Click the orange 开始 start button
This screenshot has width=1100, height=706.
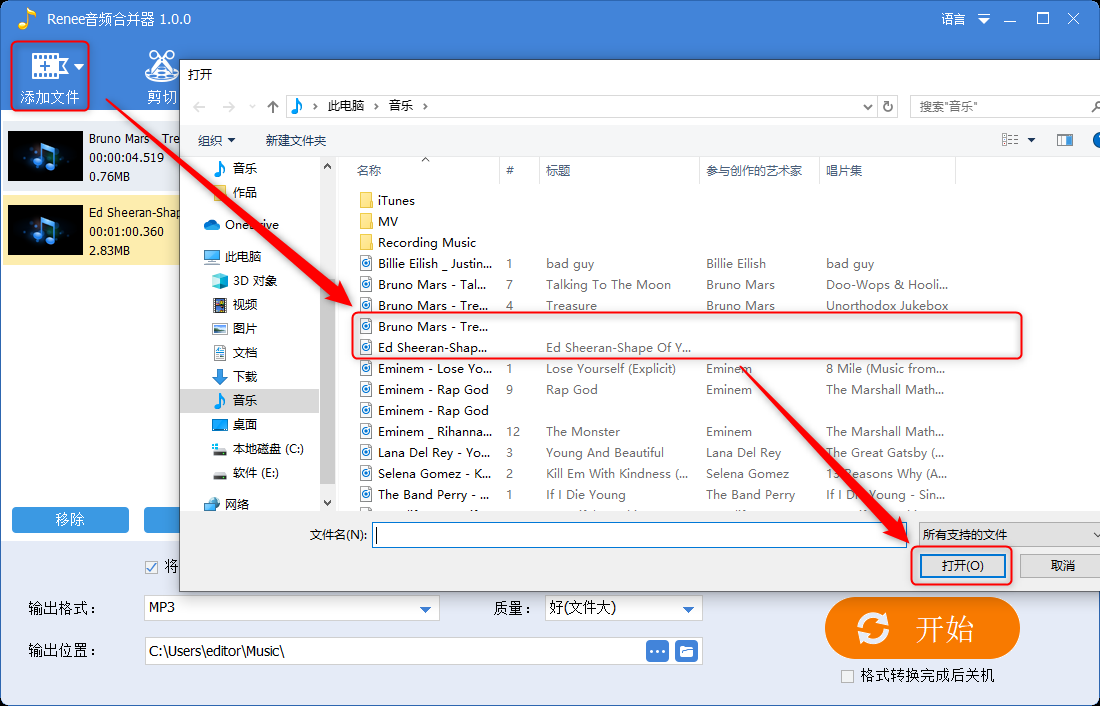[x=922, y=628]
